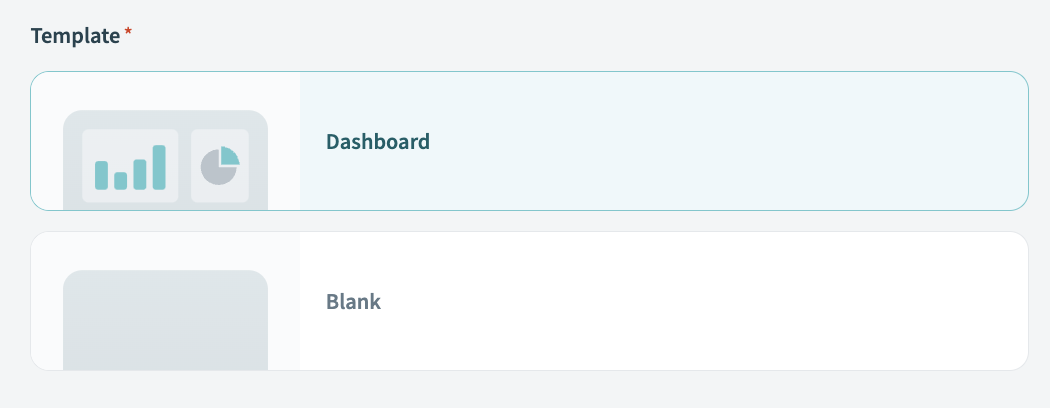Click the teal slice of the pie chart
The height and width of the screenshot is (408, 1050).
point(229,155)
